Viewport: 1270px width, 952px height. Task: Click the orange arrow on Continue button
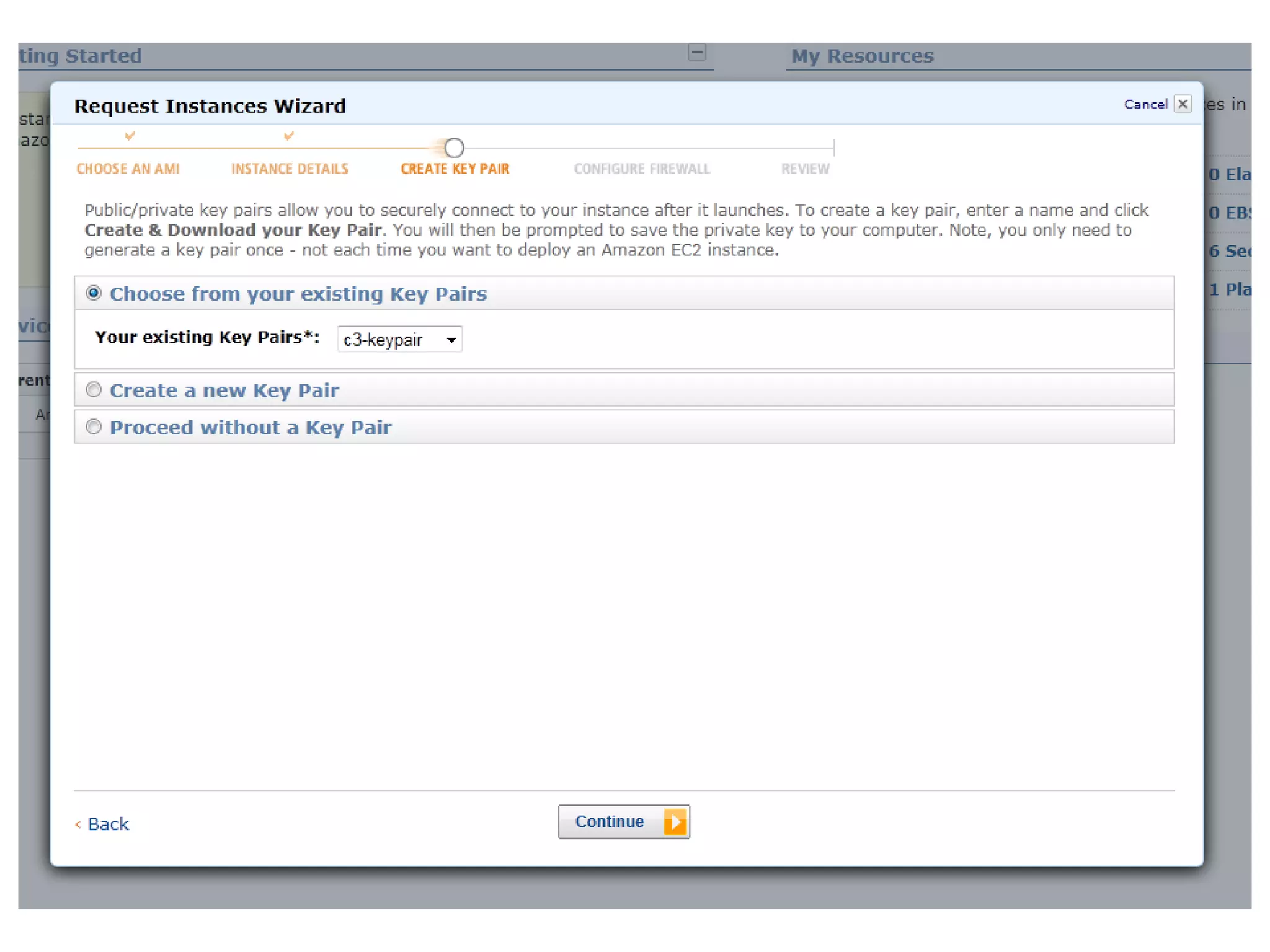click(x=675, y=822)
